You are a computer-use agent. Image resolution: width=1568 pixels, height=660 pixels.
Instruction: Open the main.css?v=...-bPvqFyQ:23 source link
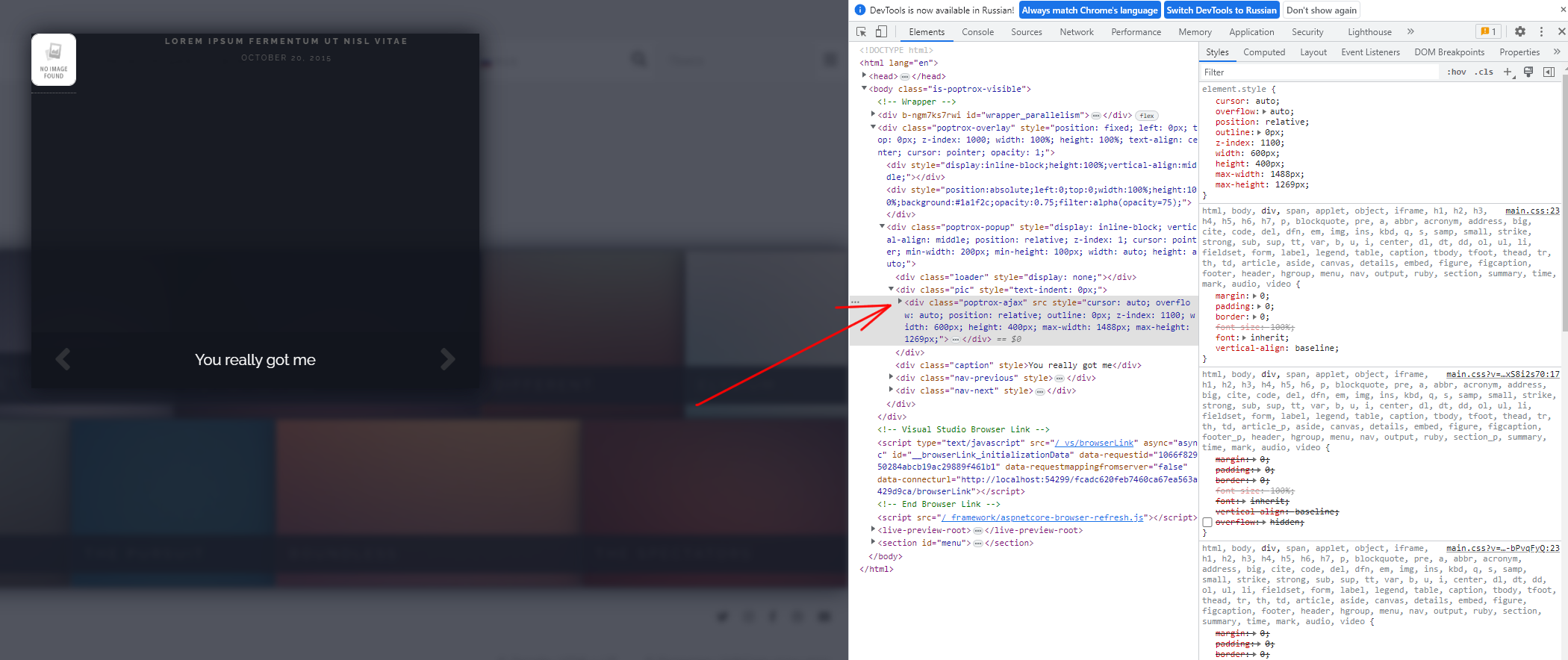pyautogui.click(x=1503, y=548)
